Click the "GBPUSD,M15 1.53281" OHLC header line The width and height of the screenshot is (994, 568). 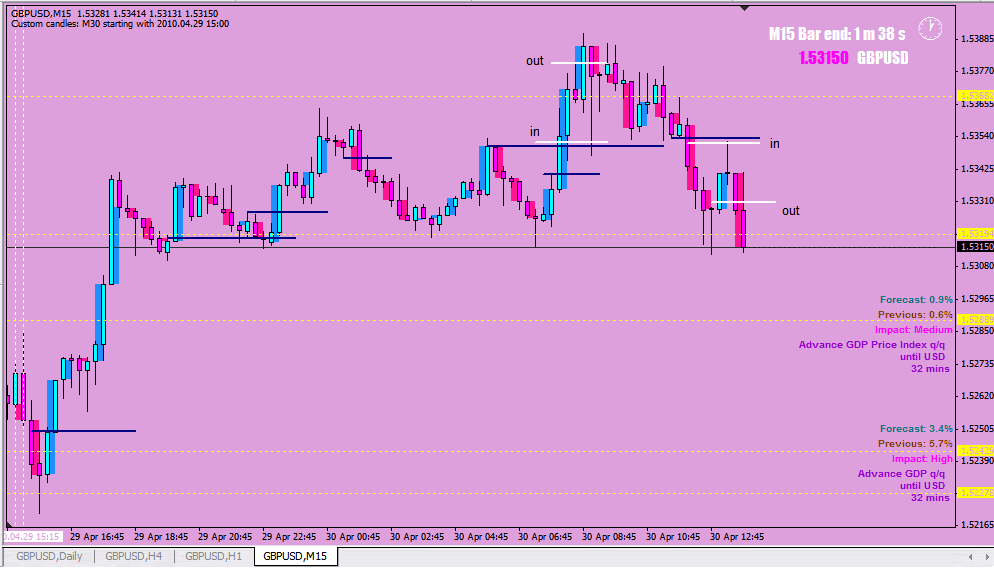pyautogui.click(x=114, y=13)
